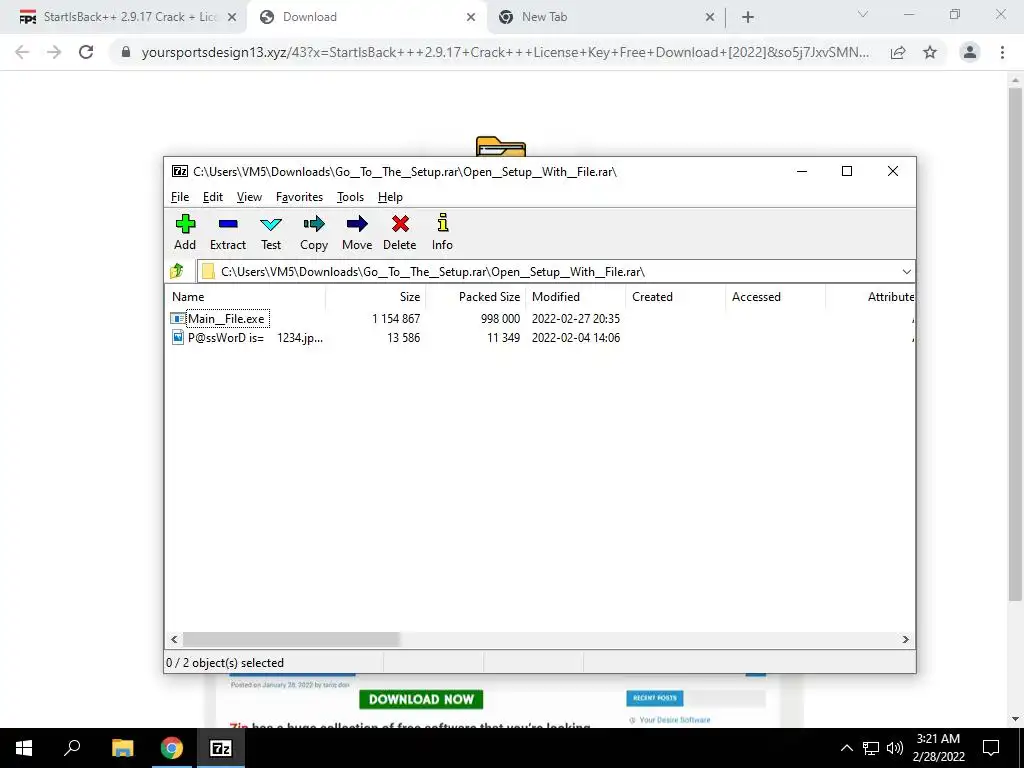Bookmark this page with the star
1024x768 pixels.
tap(930, 52)
